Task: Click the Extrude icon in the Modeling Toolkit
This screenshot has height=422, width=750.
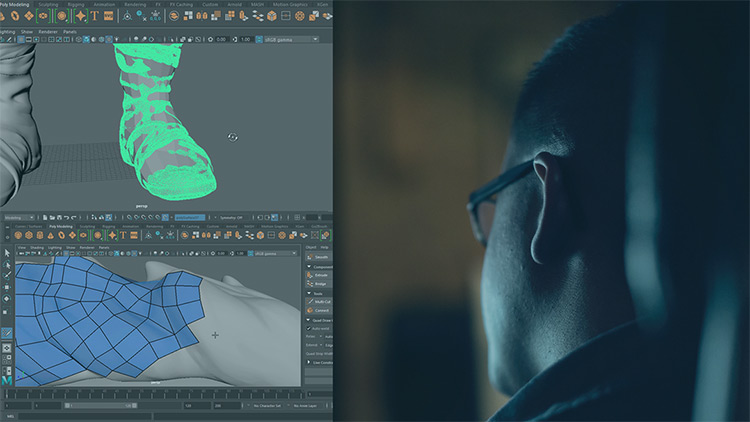Action: click(x=310, y=275)
